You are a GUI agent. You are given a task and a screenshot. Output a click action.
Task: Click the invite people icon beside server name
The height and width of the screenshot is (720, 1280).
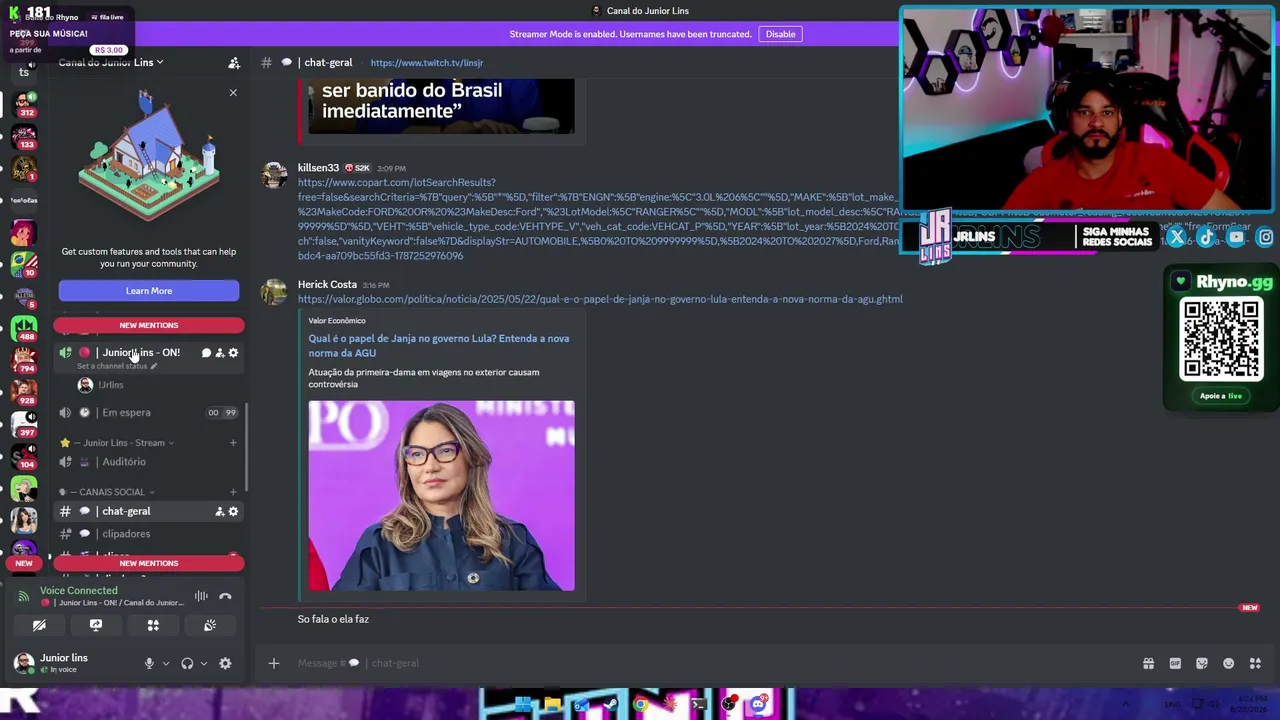[234, 63]
